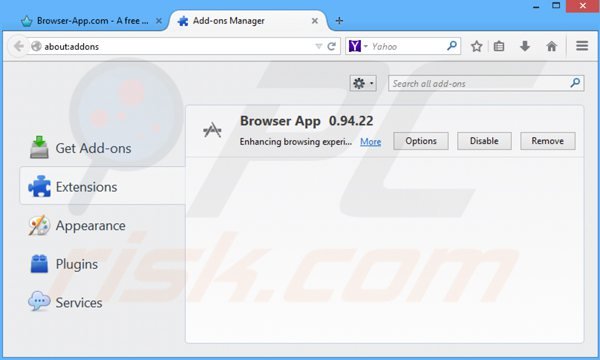Select the Add-ons Manager tab
600x360 pixels.
pos(249,21)
